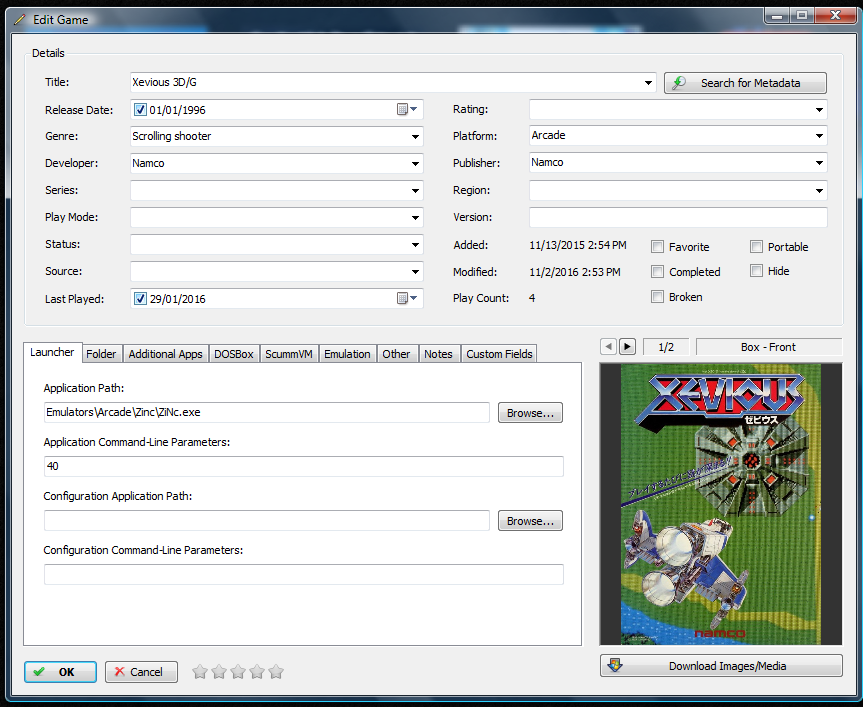Click the 1/2 image counter
Screen dimensions: 863x707
(666, 347)
